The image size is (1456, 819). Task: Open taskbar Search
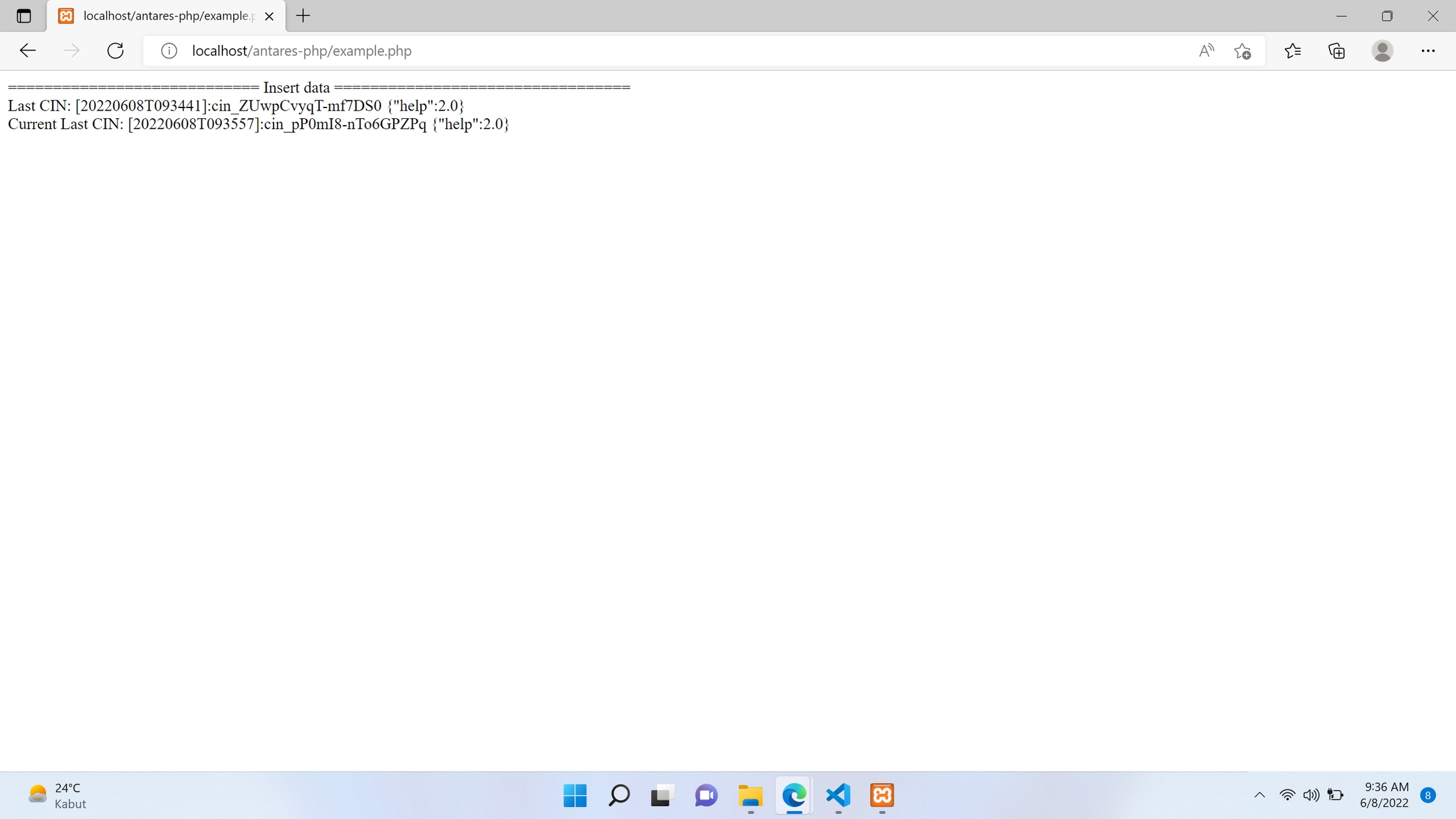619,795
